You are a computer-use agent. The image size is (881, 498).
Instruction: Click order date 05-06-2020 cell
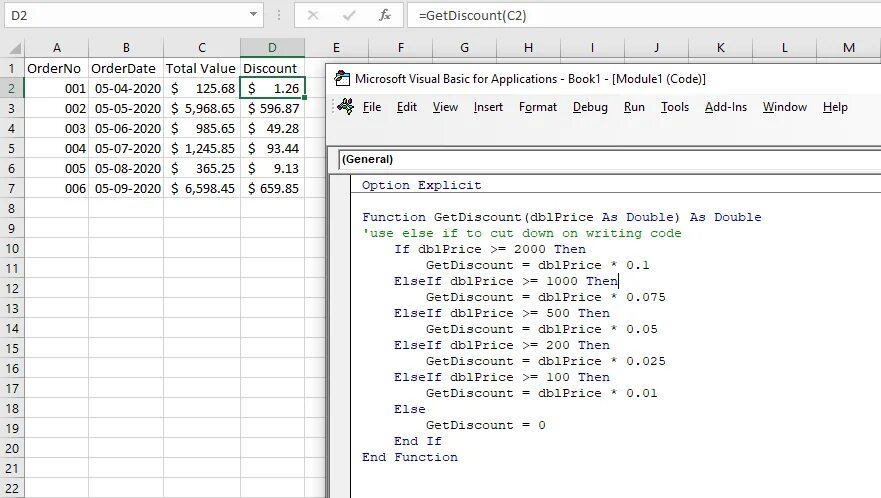[126, 128]
